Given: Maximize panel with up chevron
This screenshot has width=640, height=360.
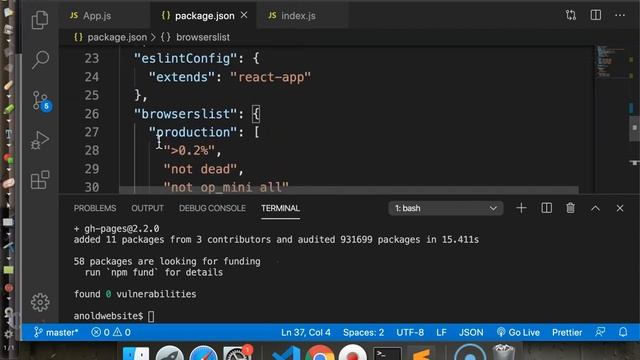Looking at the screenshot, I should 596,209.
